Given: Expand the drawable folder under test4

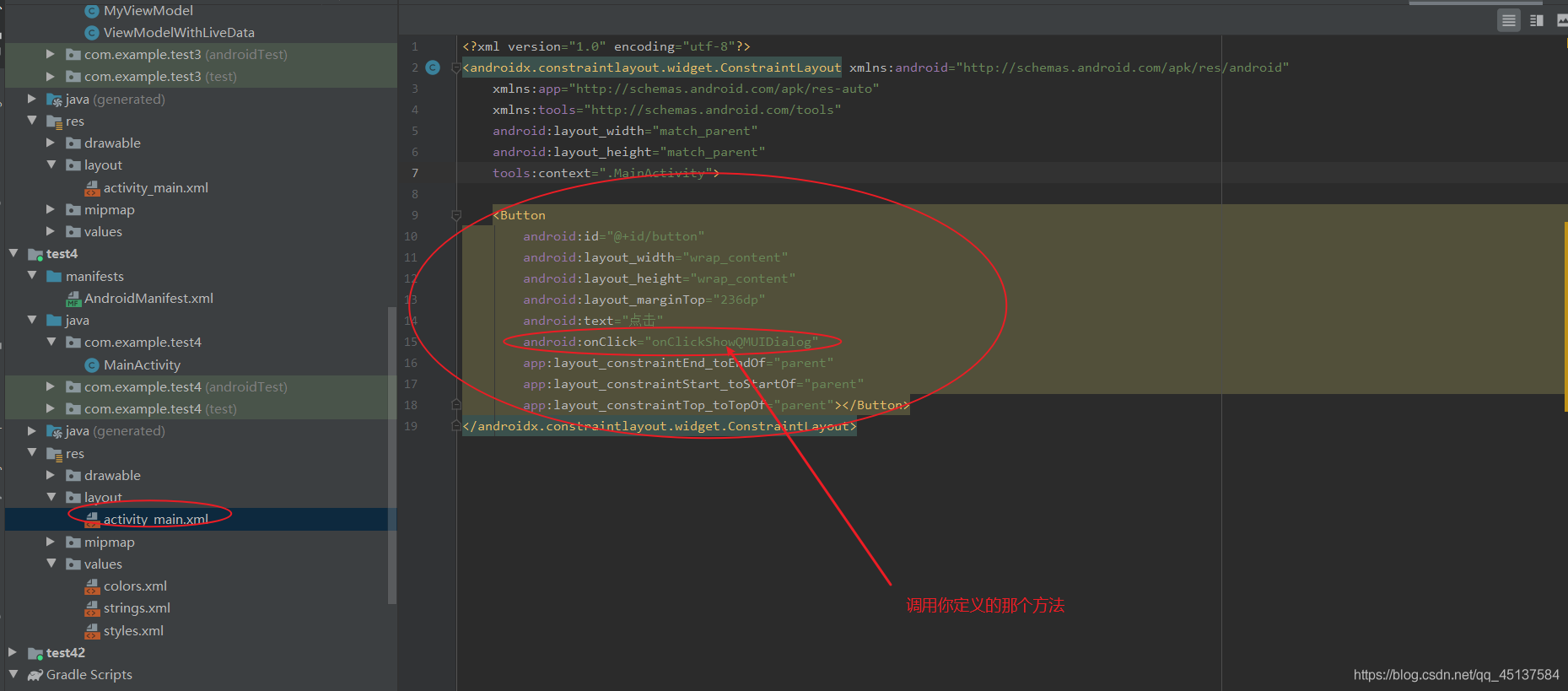Looking at the screenshot, I should coord(50,475).
